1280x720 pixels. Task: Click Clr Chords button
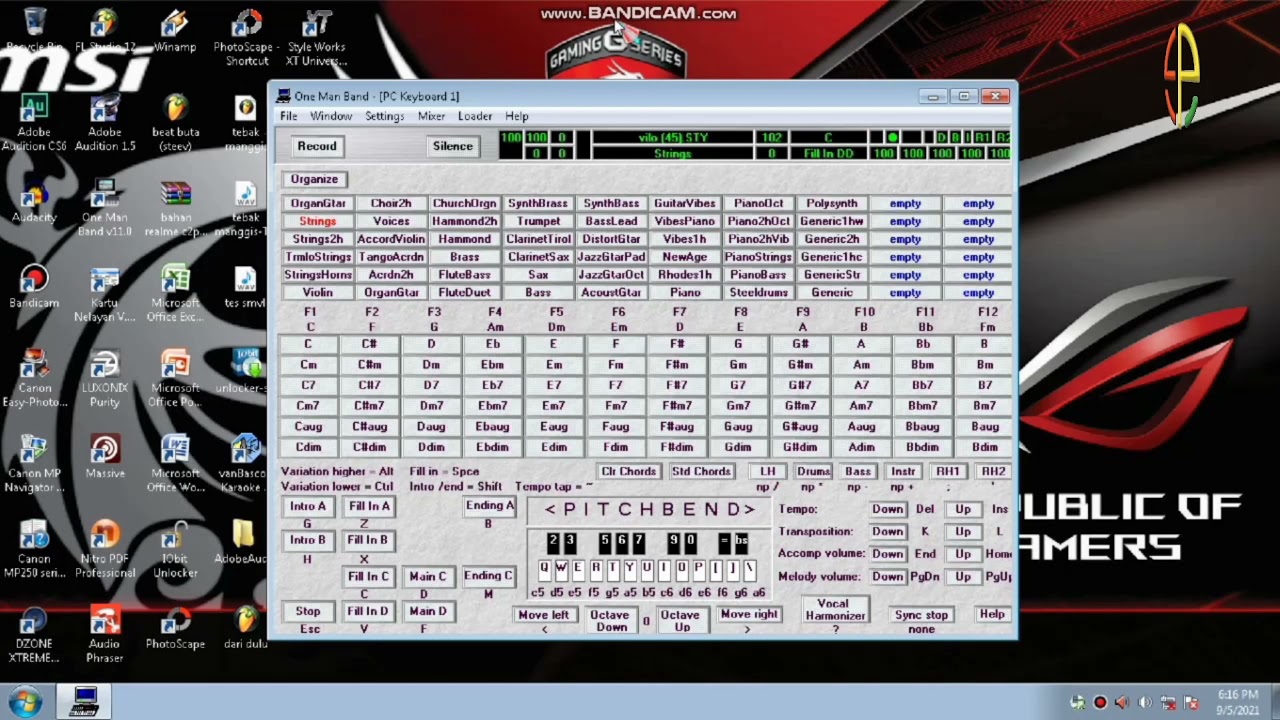(629, 471)
